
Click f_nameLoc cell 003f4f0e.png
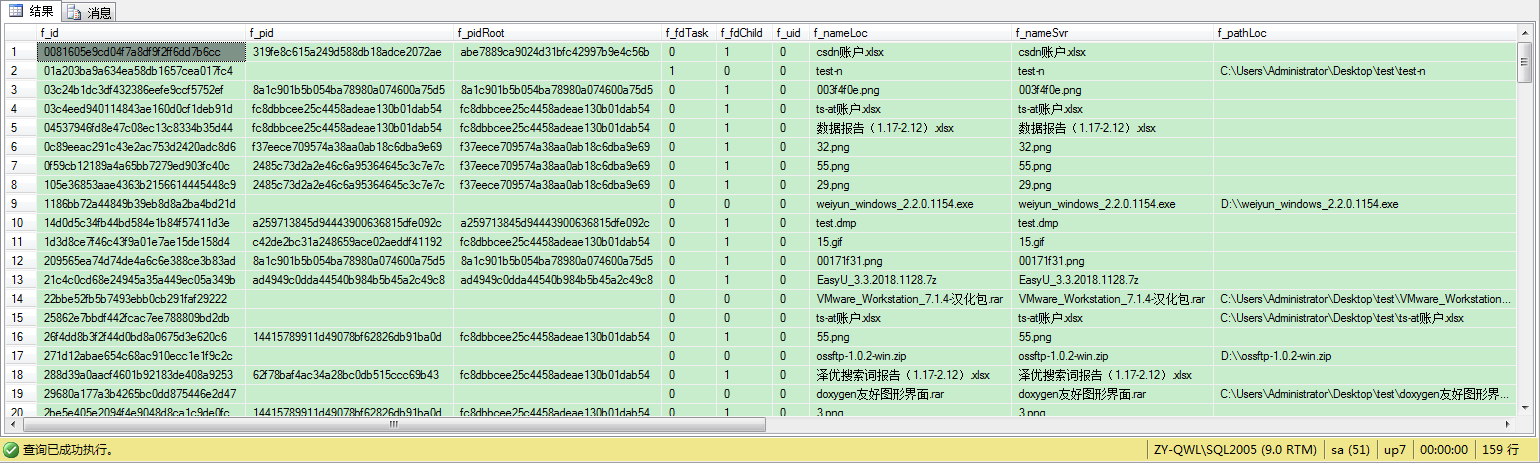[x=911, y=89]
